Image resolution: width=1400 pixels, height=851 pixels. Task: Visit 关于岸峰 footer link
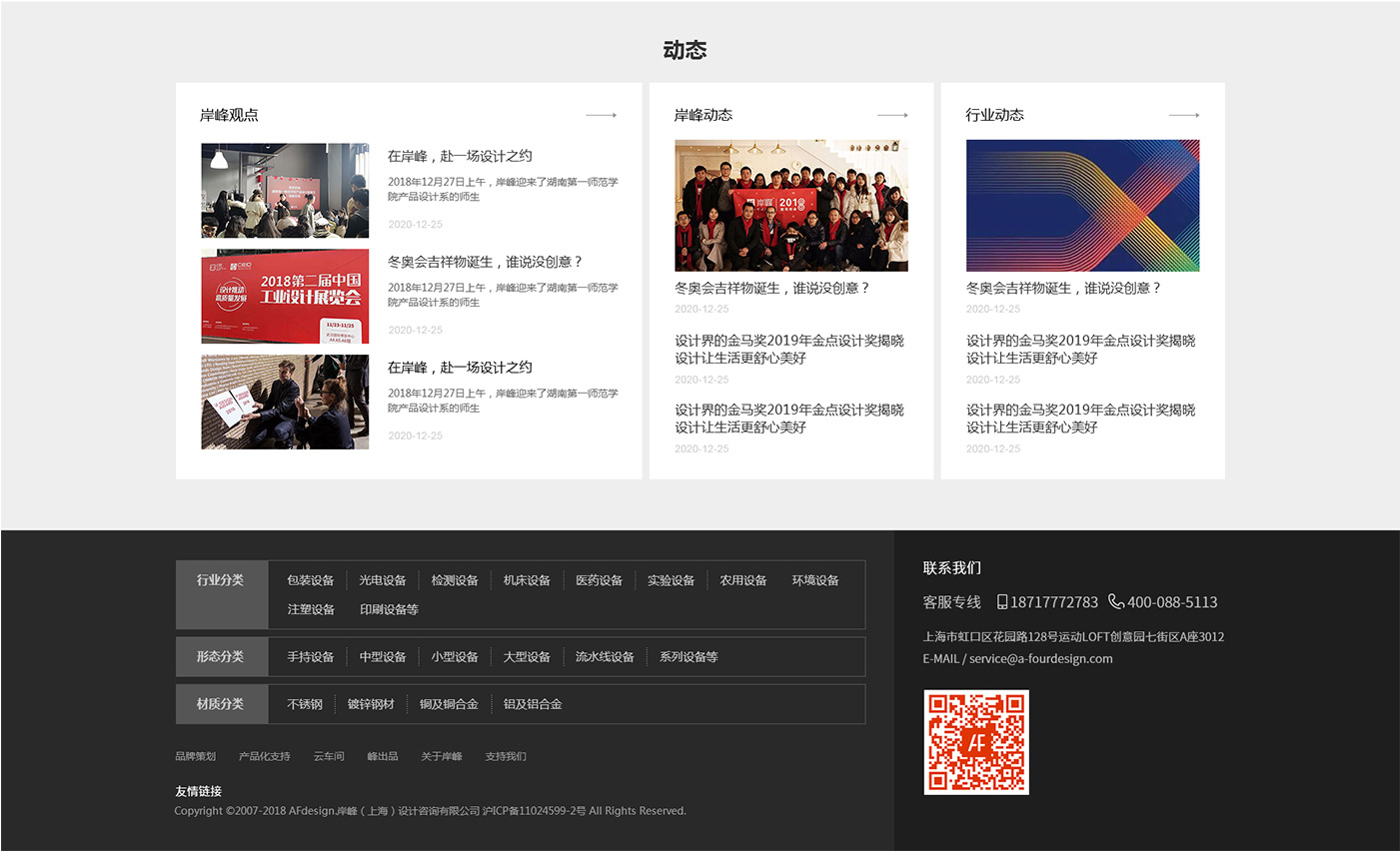(x=441, y=756)
